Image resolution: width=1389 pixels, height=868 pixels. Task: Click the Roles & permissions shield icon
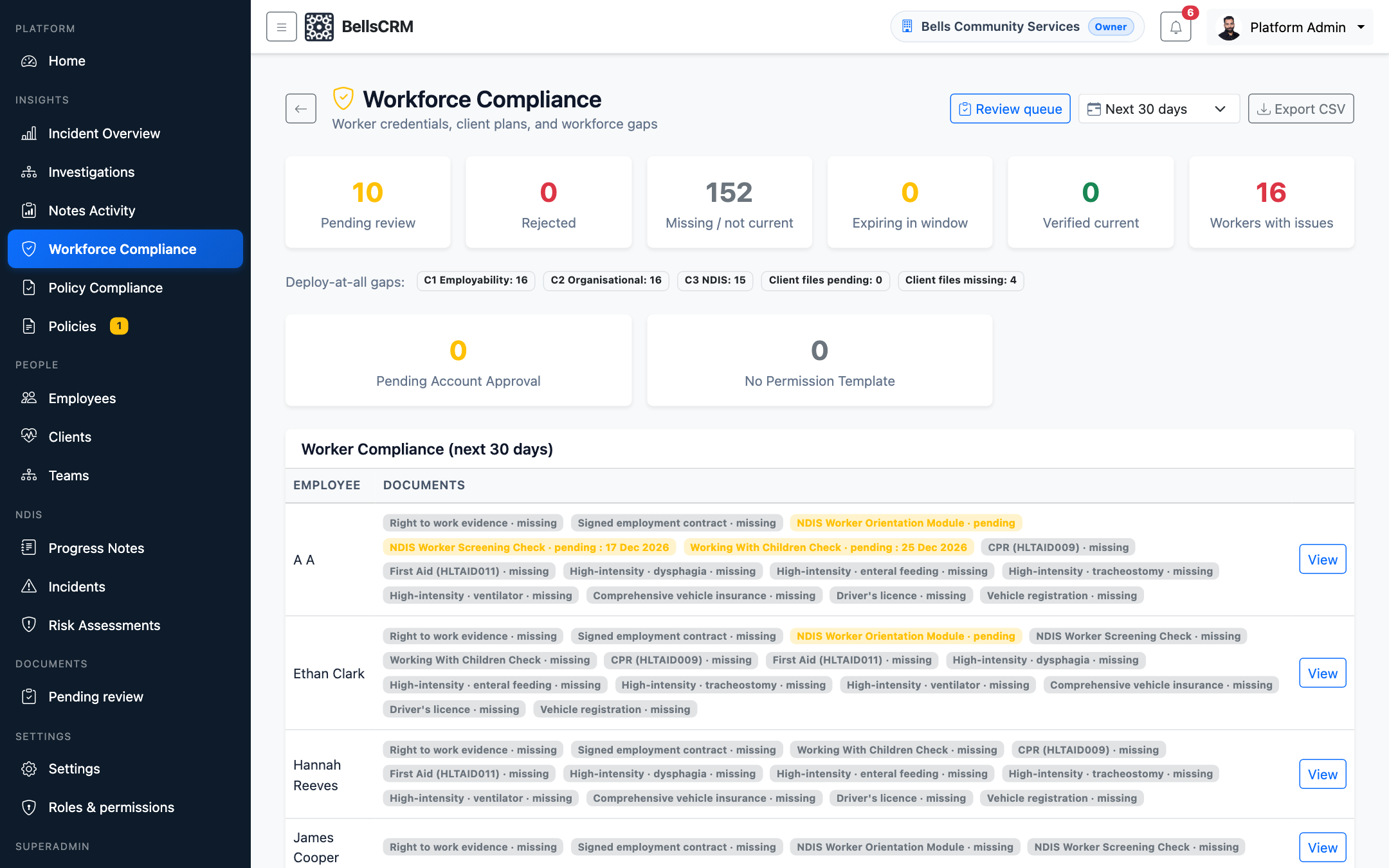click(x=29, y=808)
